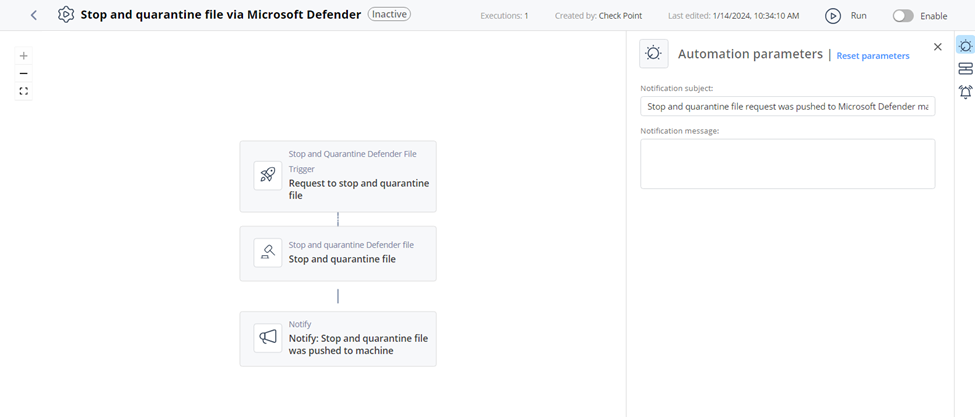This screenshot has height=417, width=975.
Task: Click the automation title text
Action: [x=221, y=14]
